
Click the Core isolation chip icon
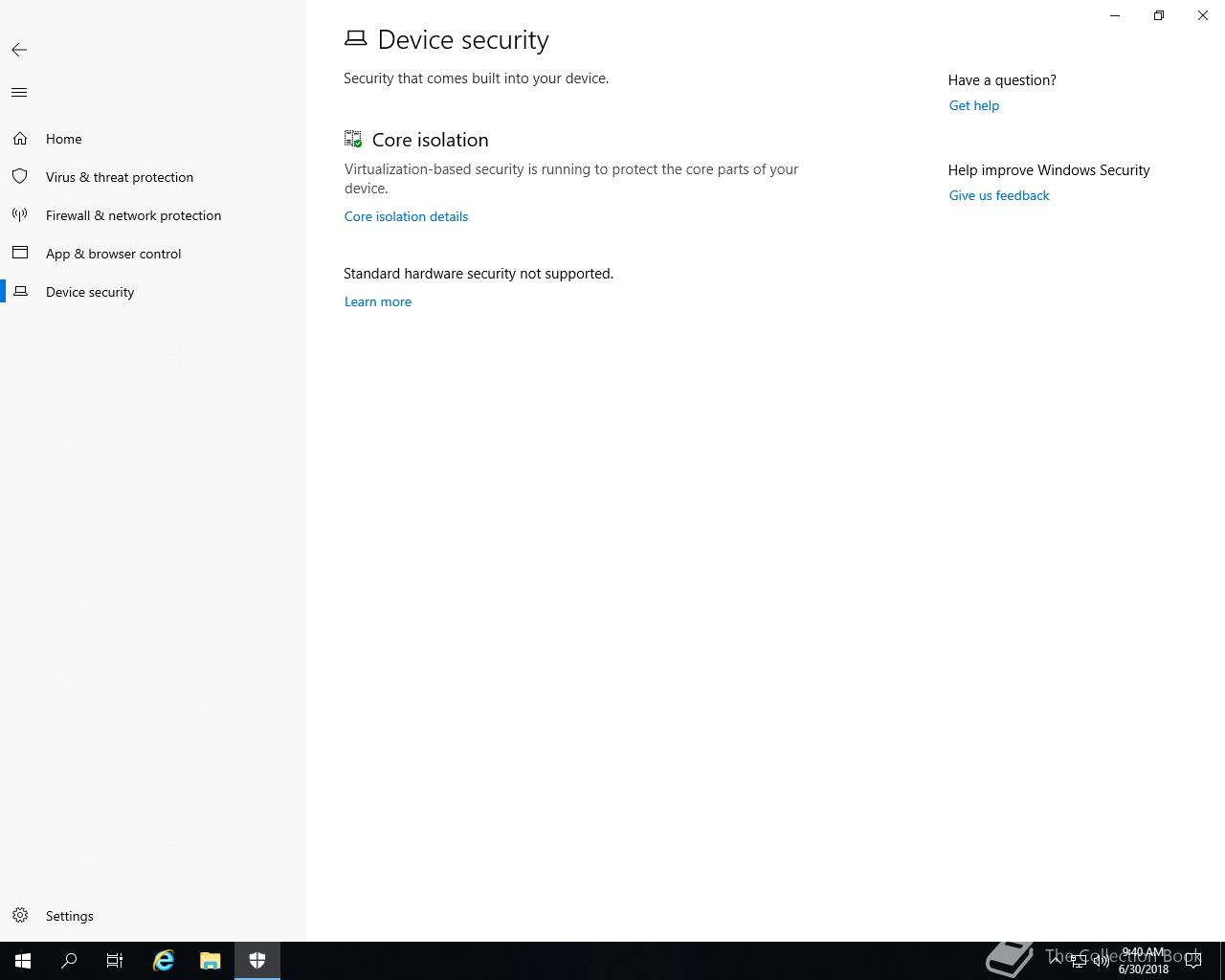pyautogui.click(x=353, y=140)
